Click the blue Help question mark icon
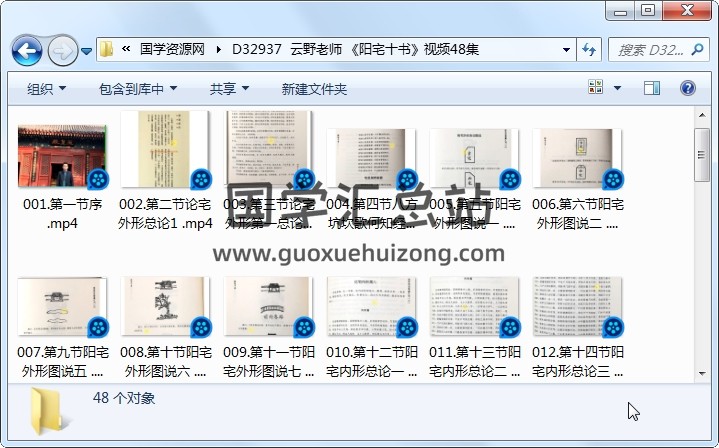Screen dimensions: 719x448 (687, 88)
